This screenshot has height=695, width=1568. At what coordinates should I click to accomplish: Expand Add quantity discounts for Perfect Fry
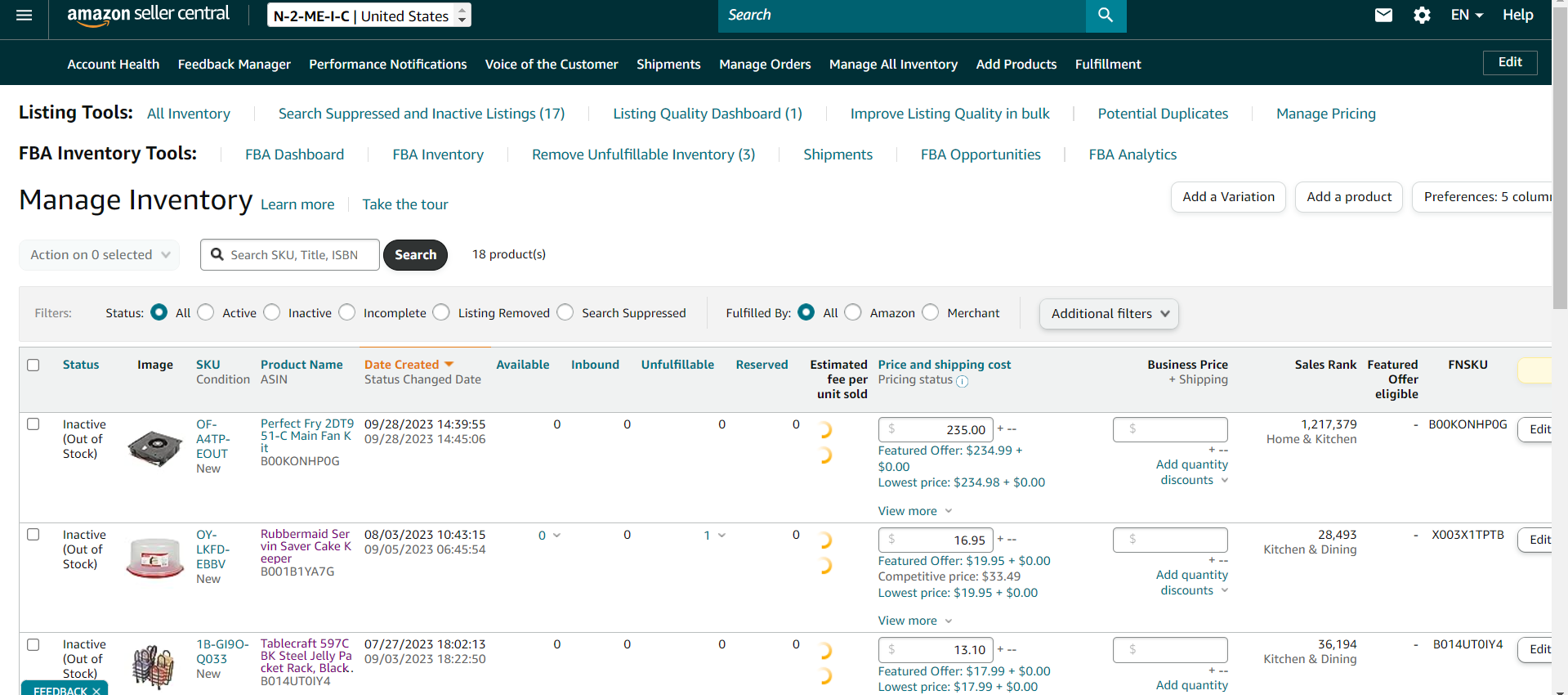(1192, 472)
